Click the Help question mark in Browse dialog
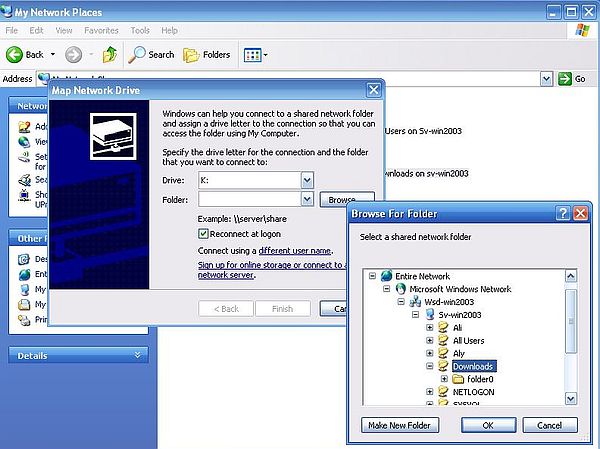The image size is (600, 449). point(564,213)
